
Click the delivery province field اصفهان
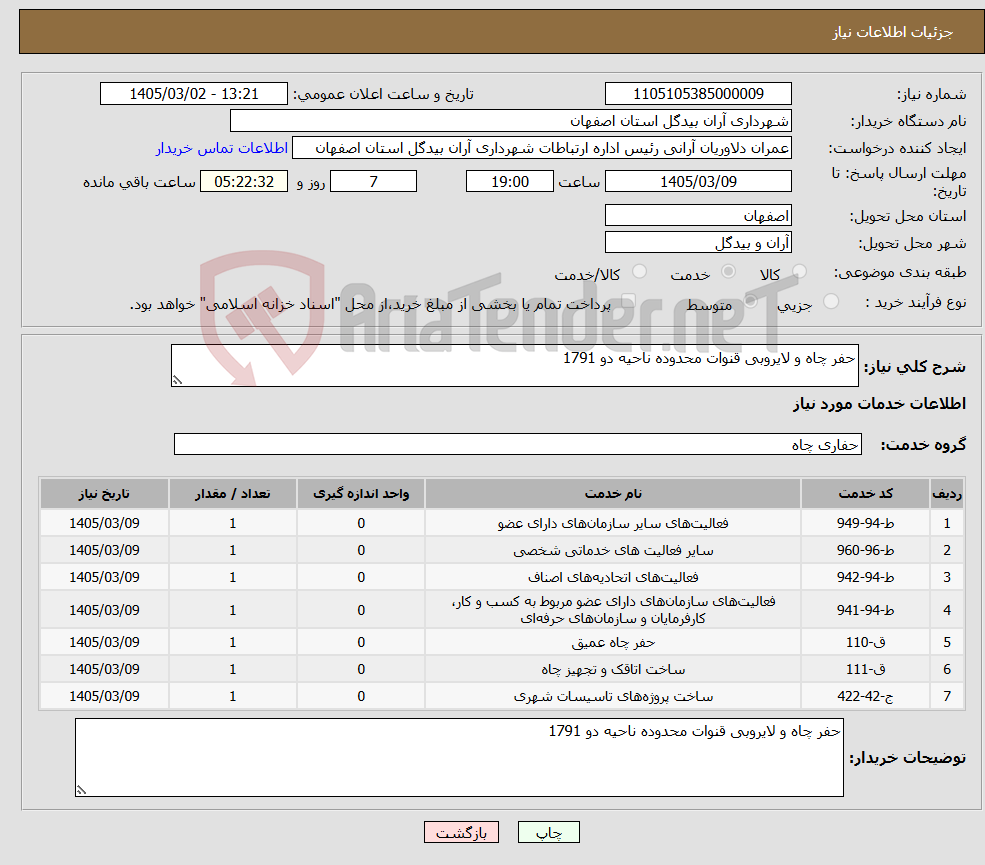point(698,215)
